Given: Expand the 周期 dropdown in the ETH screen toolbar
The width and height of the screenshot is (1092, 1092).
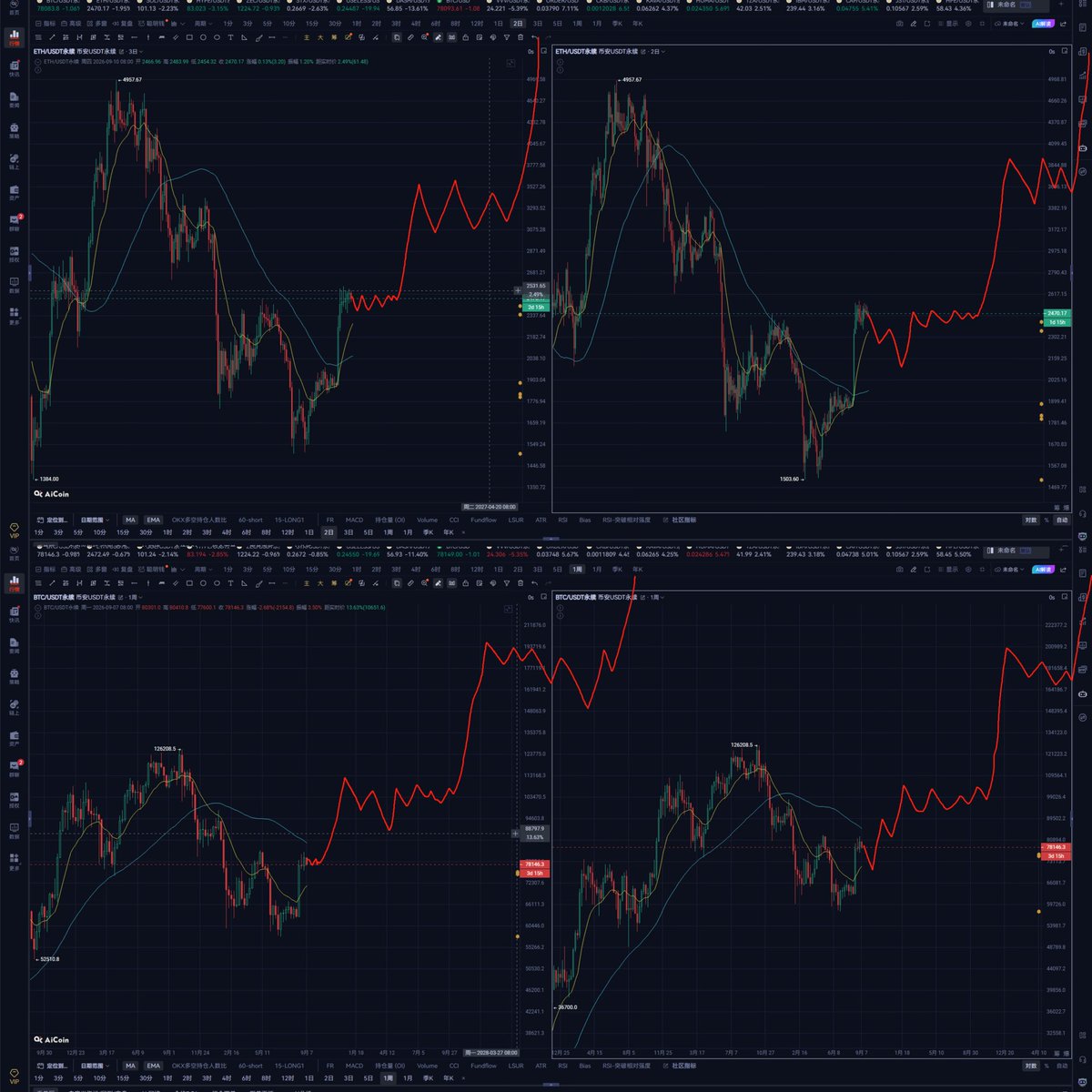Looking at the screenshot, I should 203,24.
